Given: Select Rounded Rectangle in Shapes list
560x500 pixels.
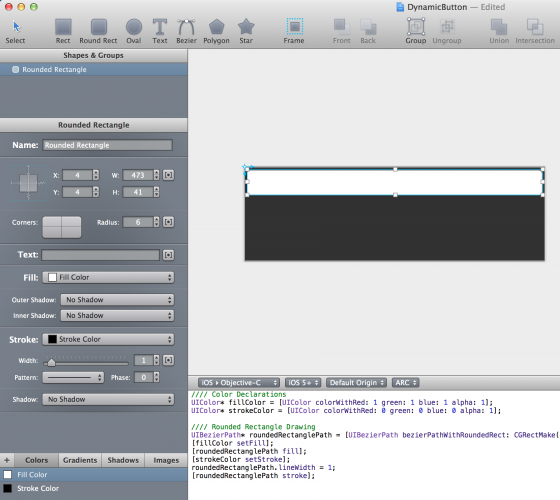Looking at the screenshot, I should point(94,70).
